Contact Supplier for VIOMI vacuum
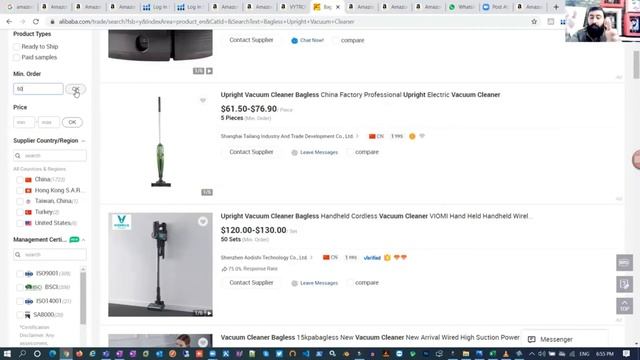 [x=251, y=282]
